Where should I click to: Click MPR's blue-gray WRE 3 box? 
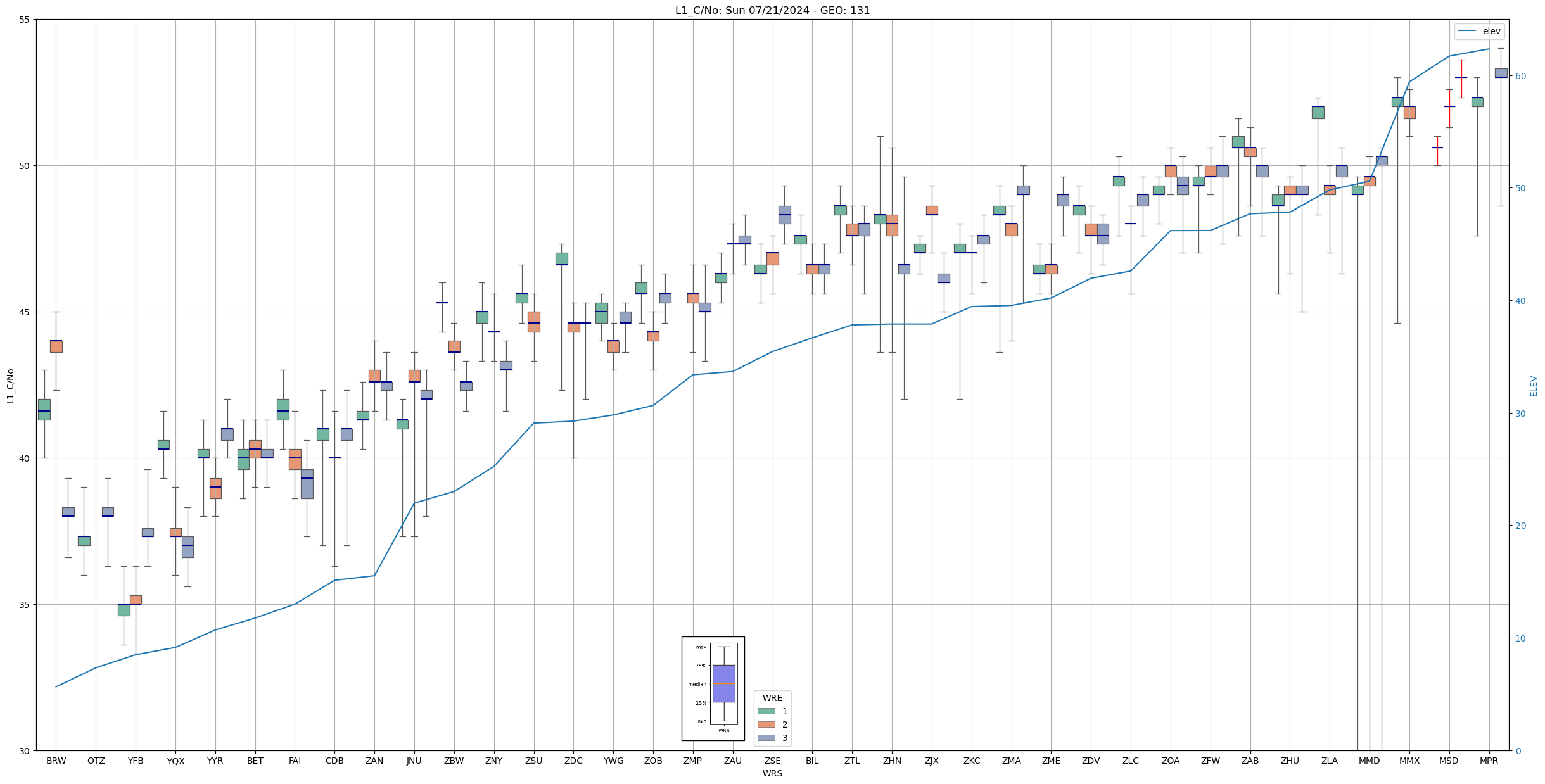(1501, 73)
